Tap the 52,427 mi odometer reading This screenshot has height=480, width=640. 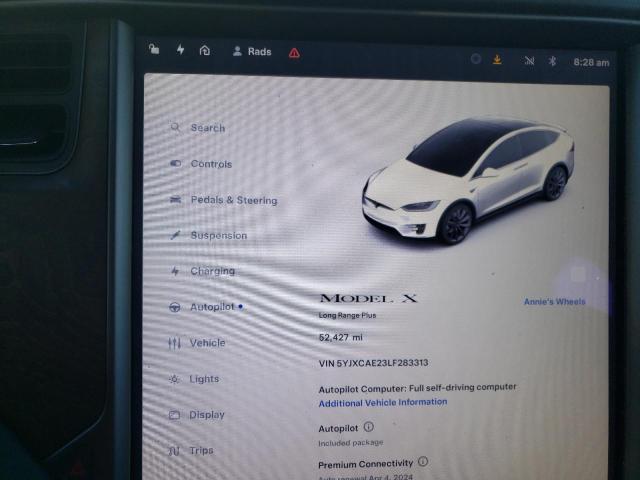(340, 337)
